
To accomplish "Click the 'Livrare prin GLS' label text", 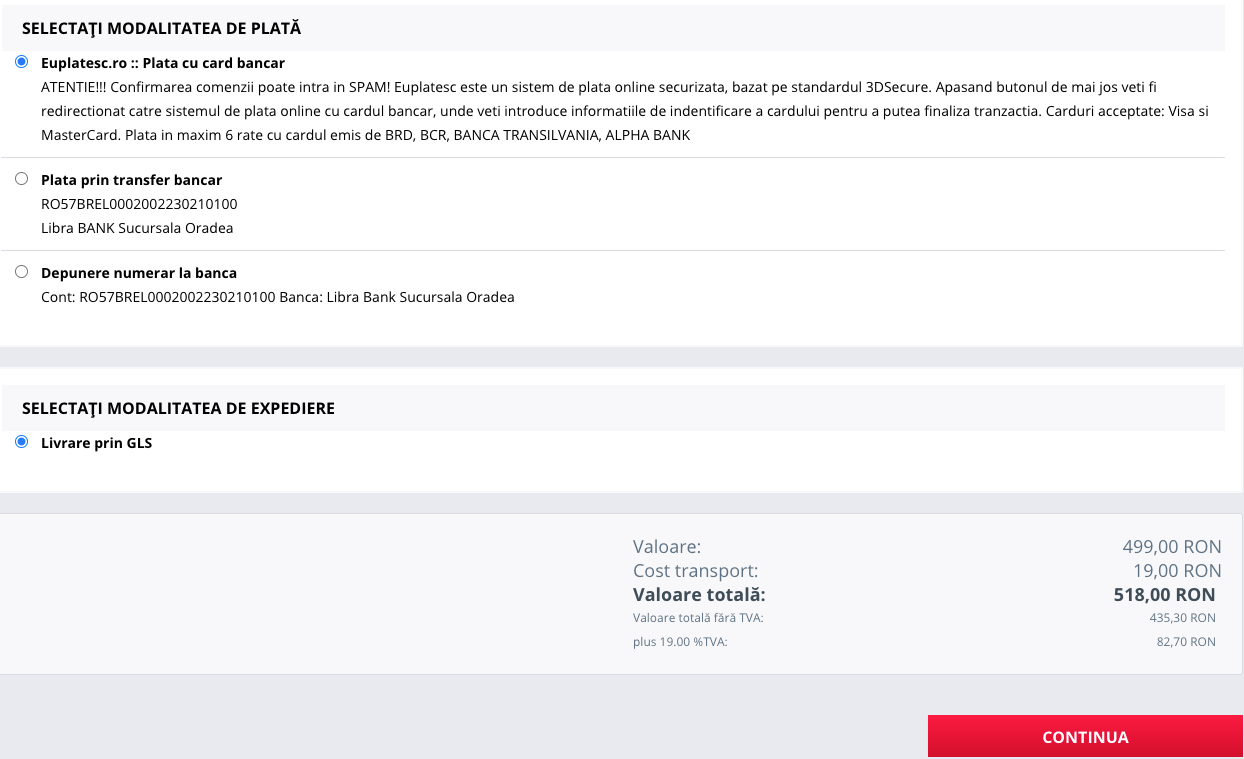I will click(x=96, y=443).
